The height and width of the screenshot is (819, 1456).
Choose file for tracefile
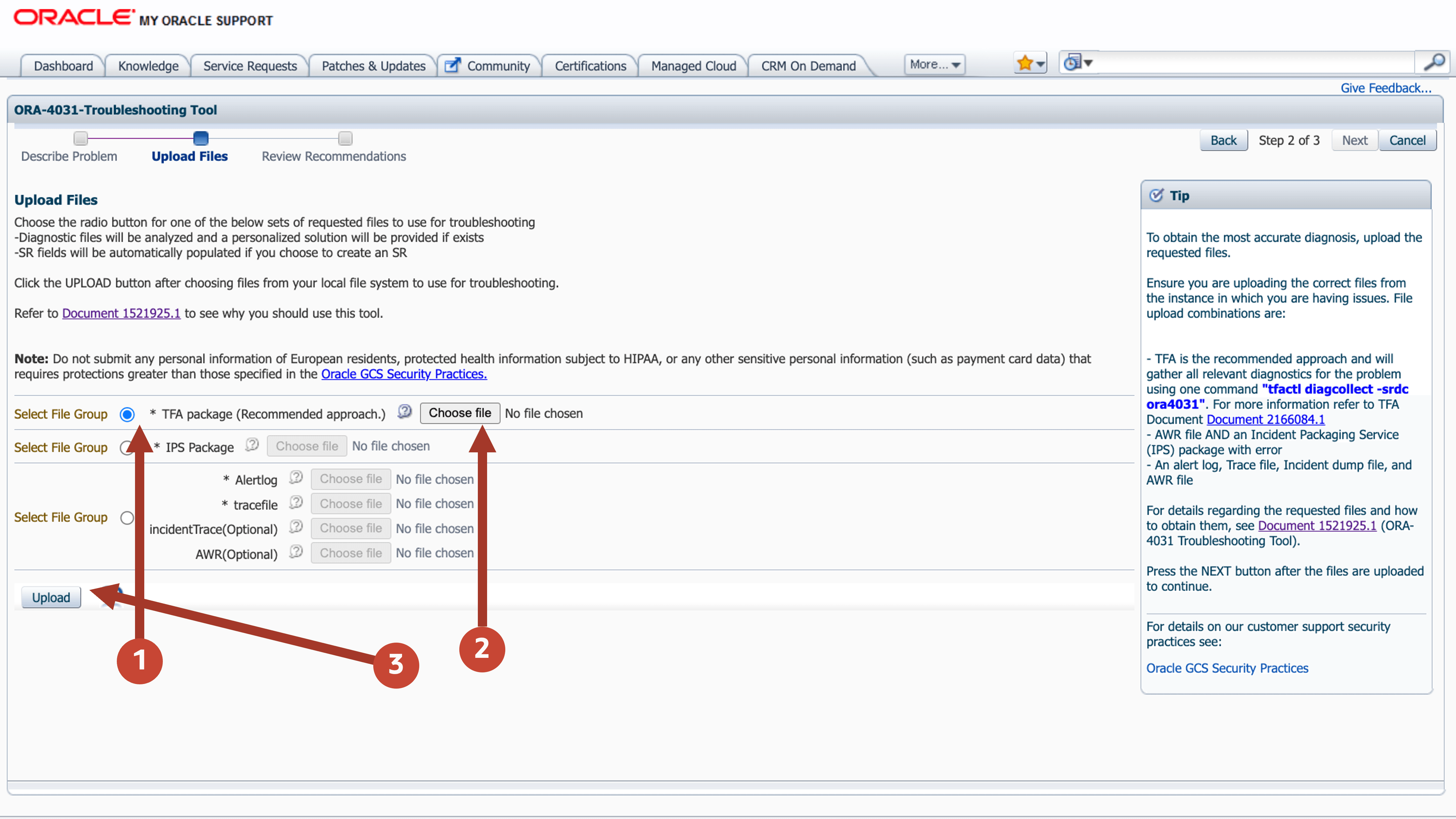[351, 504]
